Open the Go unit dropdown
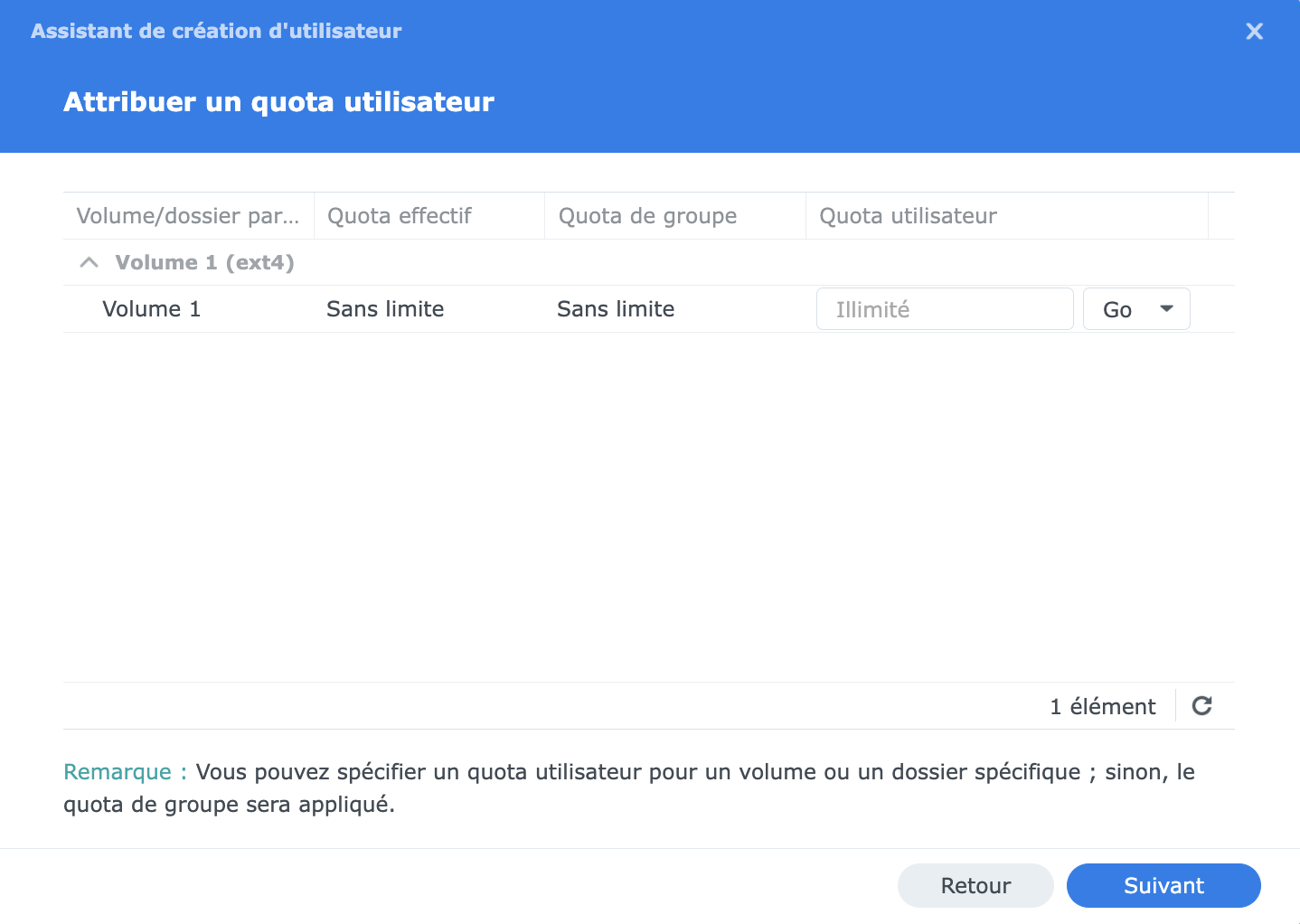 (1136, 309)
